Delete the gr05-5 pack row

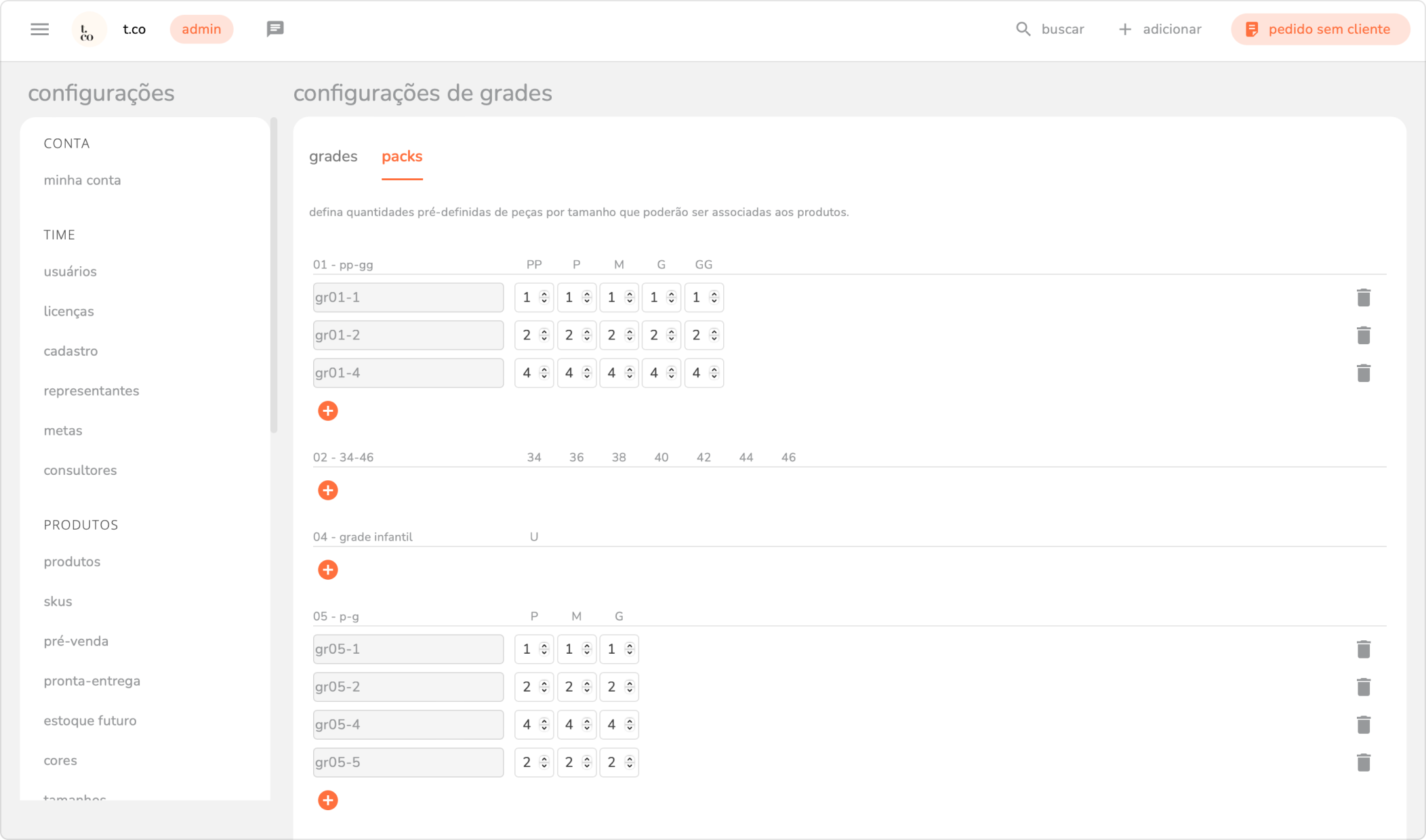1364,763
